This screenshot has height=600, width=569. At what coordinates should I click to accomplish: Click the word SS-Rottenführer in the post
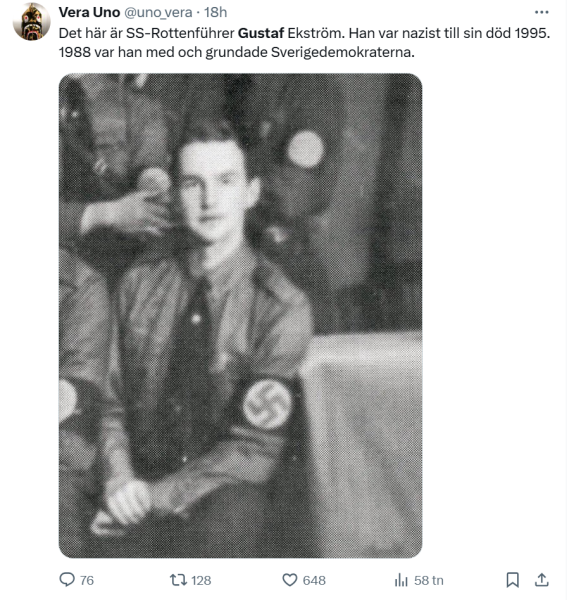click(x=180, y=33)
